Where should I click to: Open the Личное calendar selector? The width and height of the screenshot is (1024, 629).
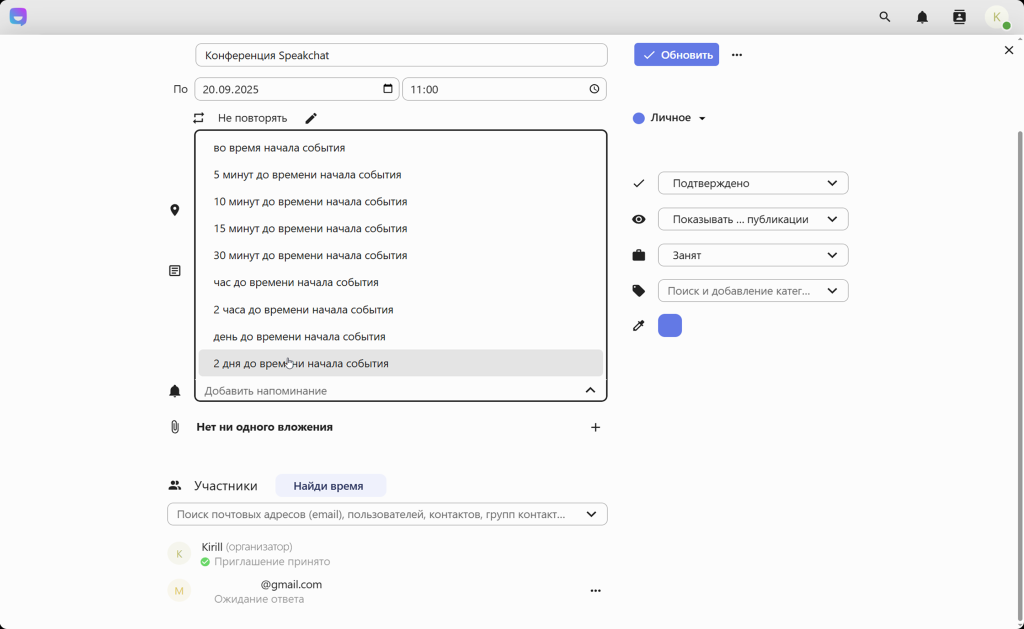669,118
